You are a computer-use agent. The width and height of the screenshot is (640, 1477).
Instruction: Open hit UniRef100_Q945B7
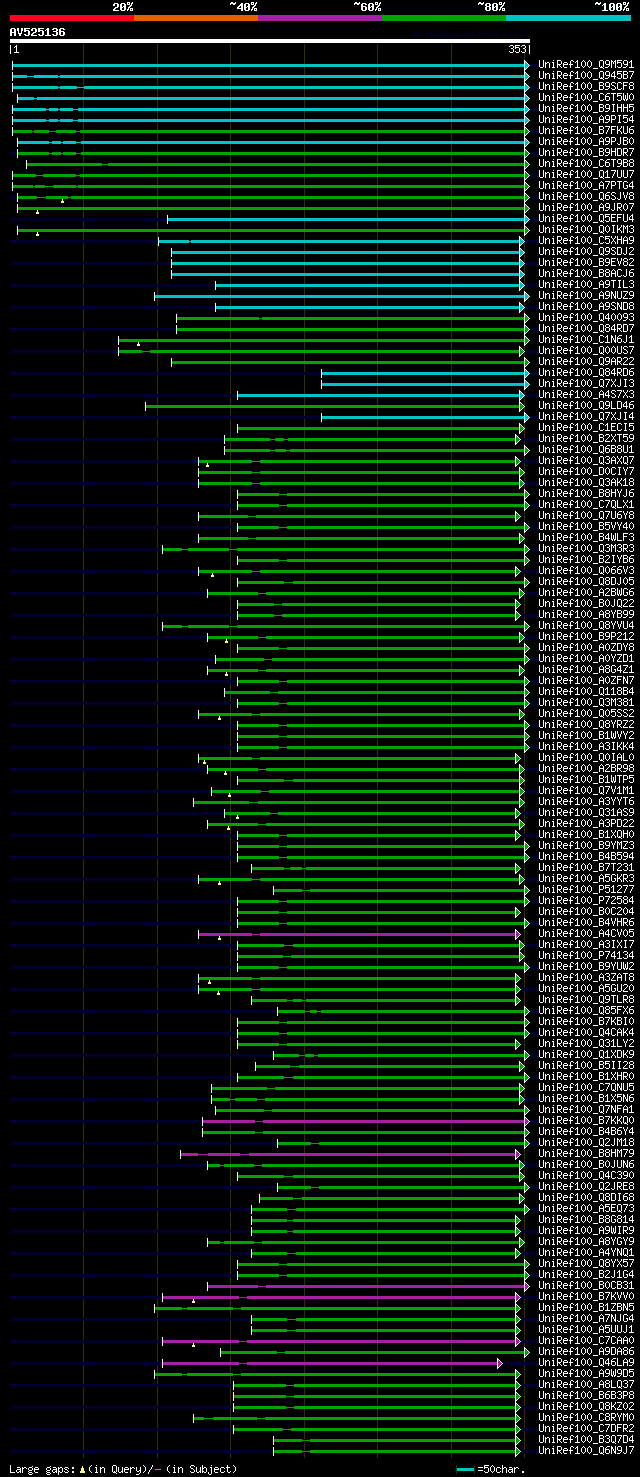point(586,76)
